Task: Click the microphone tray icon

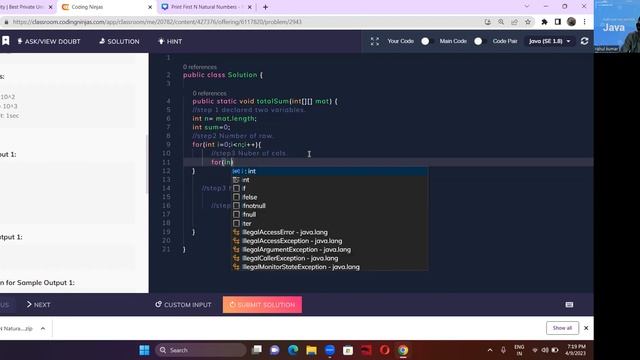Action: click(503, 350)
